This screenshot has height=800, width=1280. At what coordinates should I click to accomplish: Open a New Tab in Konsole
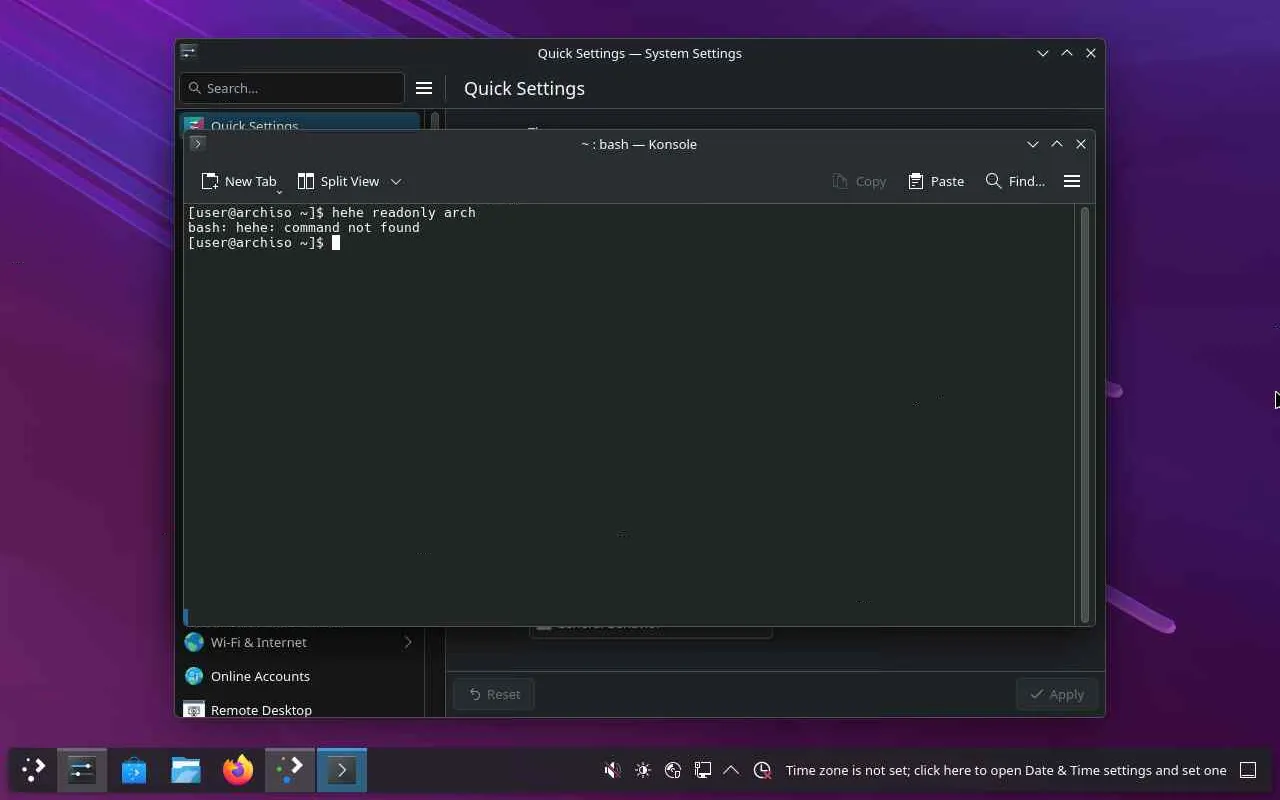click(x=238, y=181)
